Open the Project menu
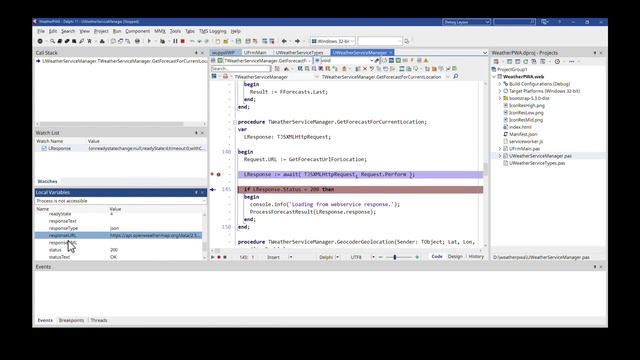The width and height of the screenshot is (640, 360). point(101,31)
